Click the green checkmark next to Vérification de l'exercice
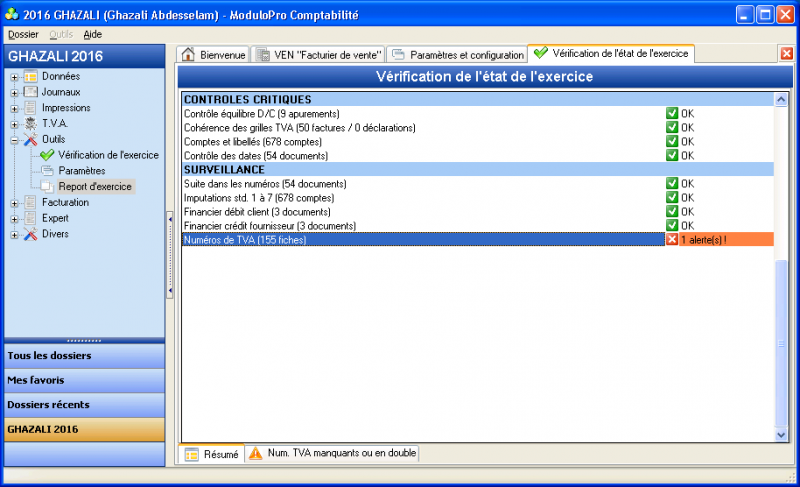The height and width of the screenshot is (487, 800). tap(47, 155)
